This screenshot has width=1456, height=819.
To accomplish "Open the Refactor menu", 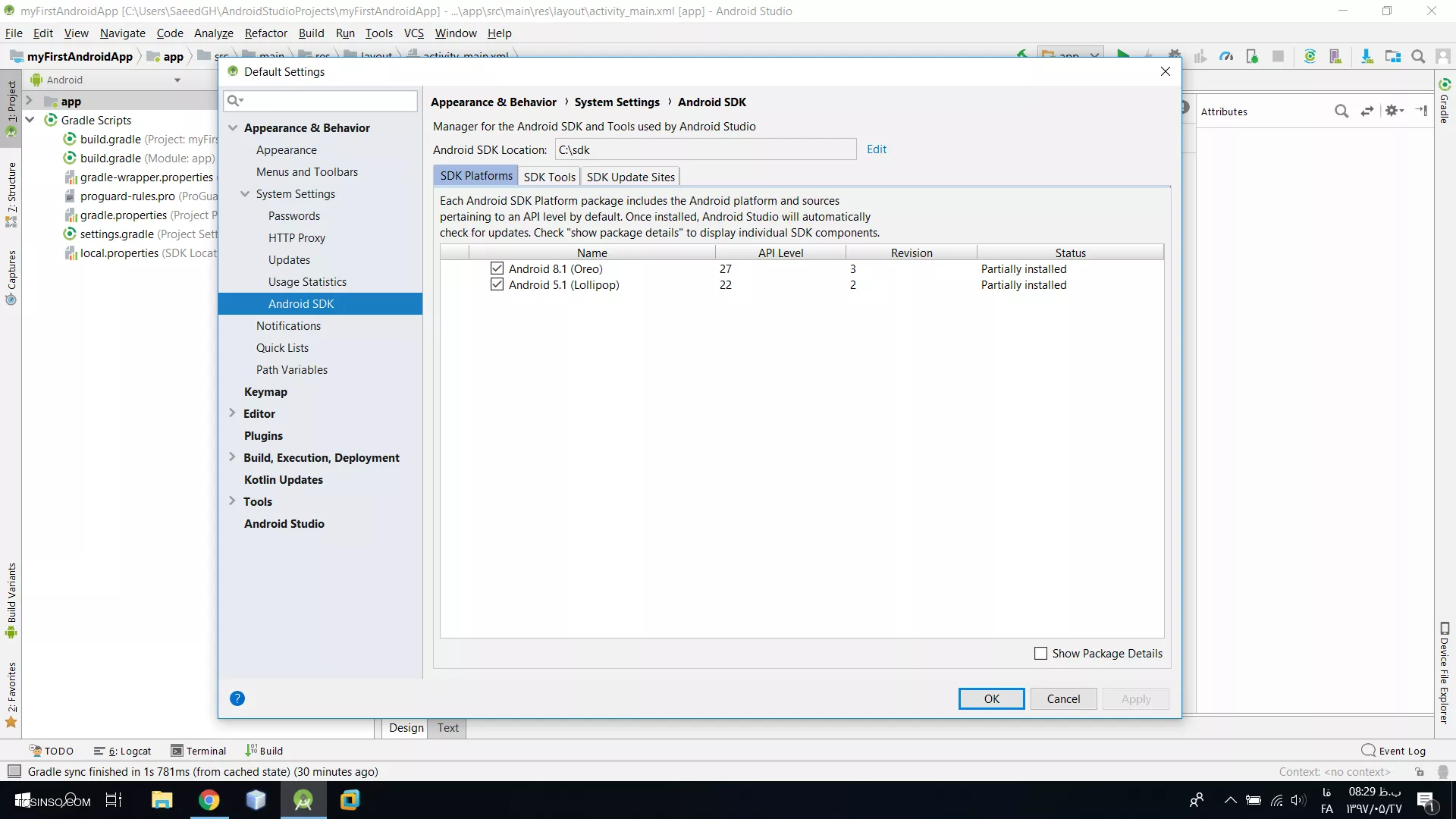I will [265, 33].
